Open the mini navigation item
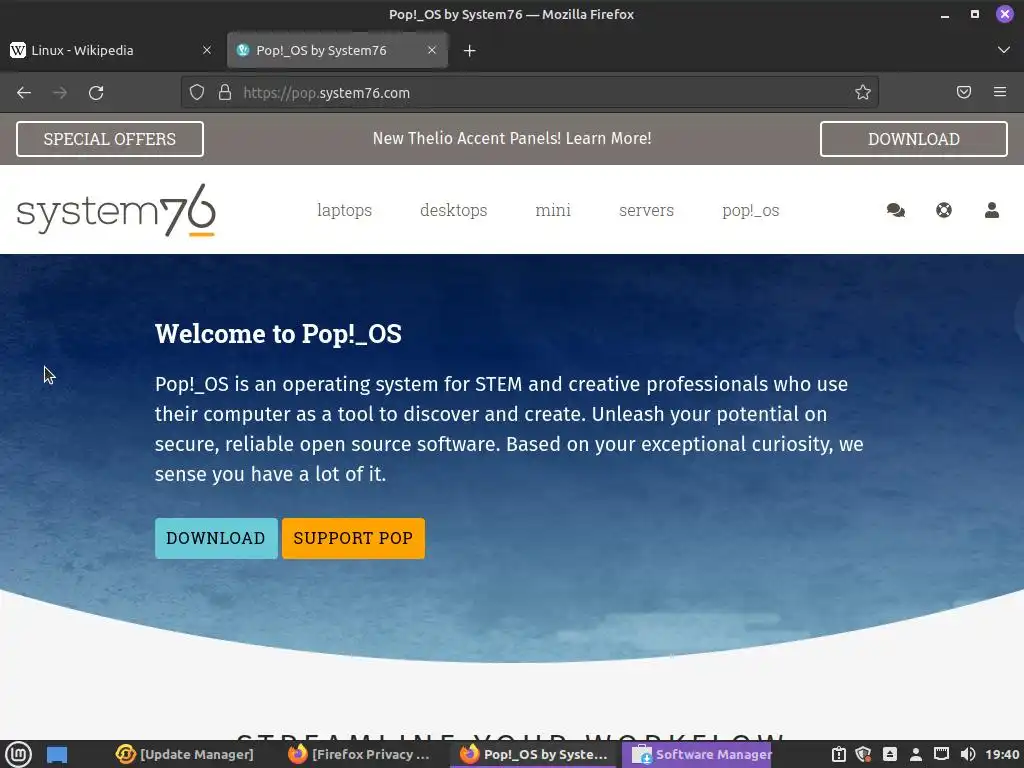This screenshot has height=768, width=1024. pyautogui.click(x=553, y=210)
